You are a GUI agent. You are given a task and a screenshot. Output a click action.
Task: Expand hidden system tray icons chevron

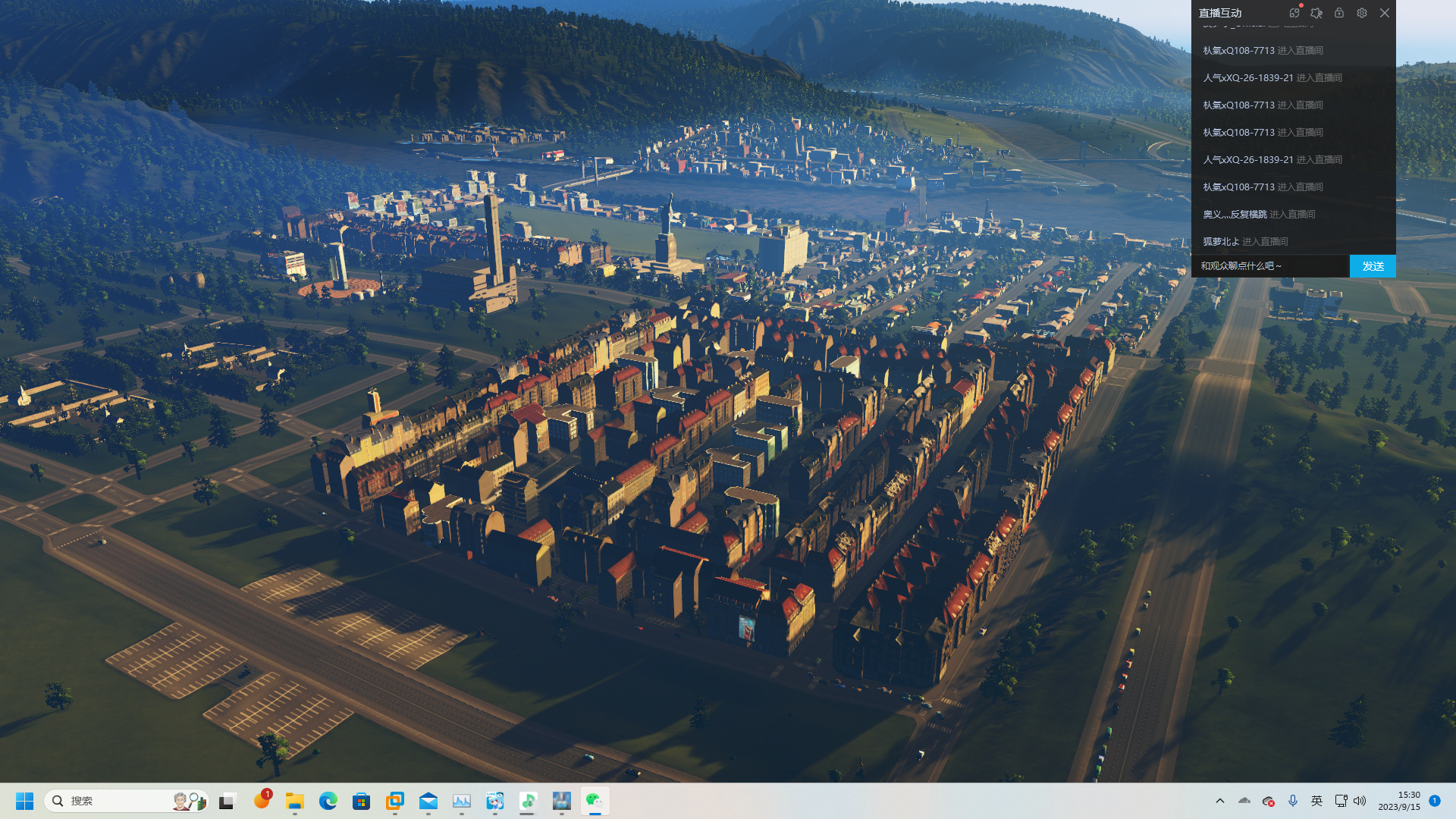pos(1220,801)
